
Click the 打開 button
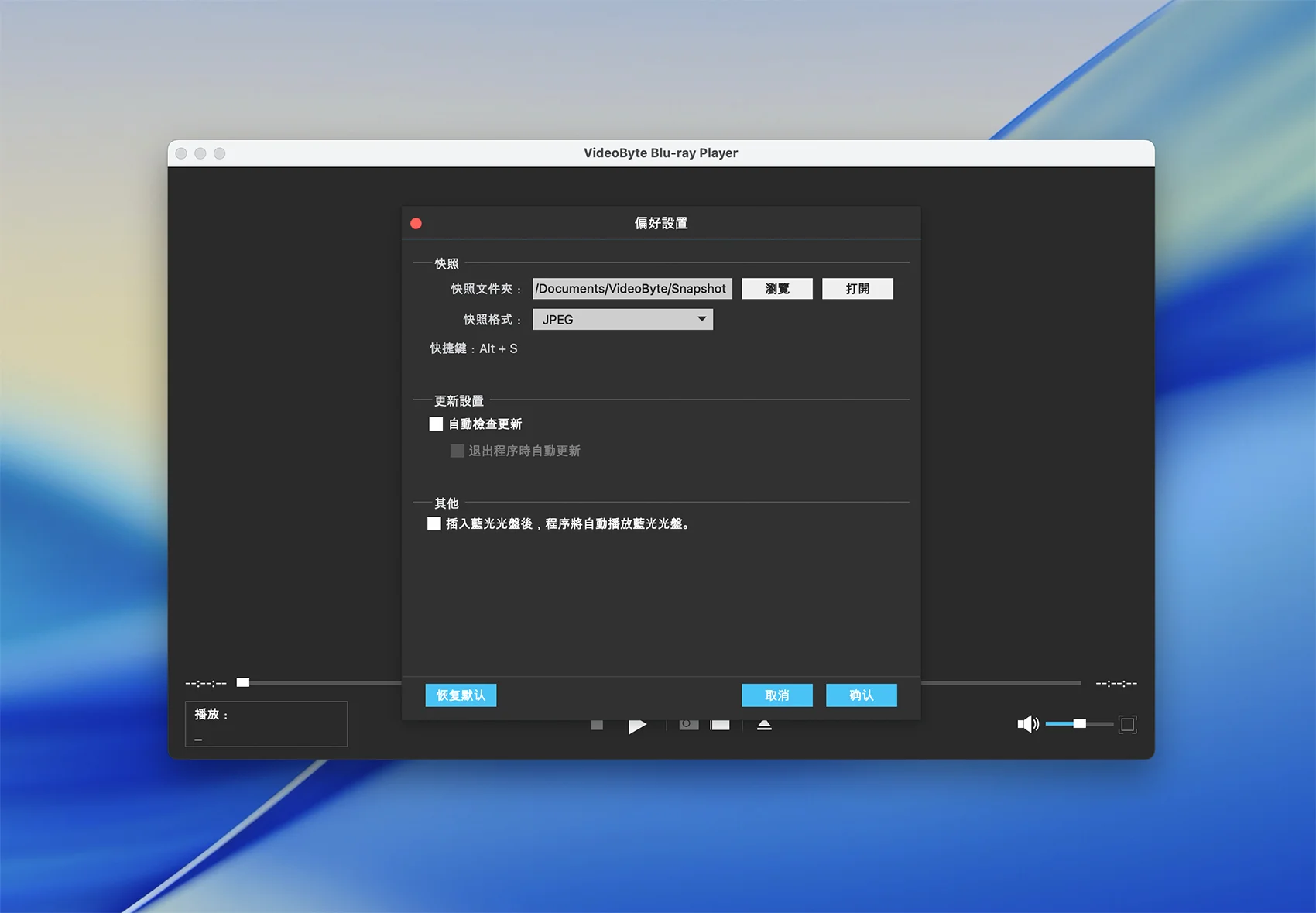(x=857, y=289)
